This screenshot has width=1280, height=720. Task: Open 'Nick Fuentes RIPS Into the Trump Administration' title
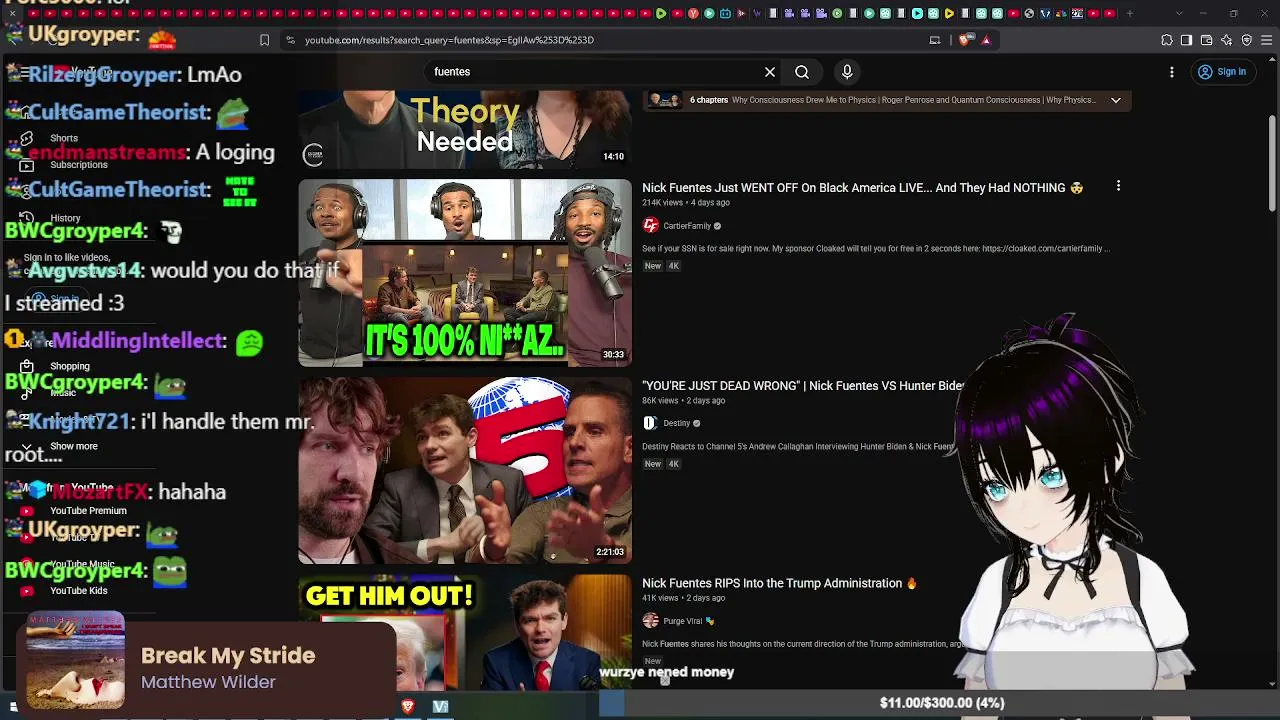click(x=780, y=583)
